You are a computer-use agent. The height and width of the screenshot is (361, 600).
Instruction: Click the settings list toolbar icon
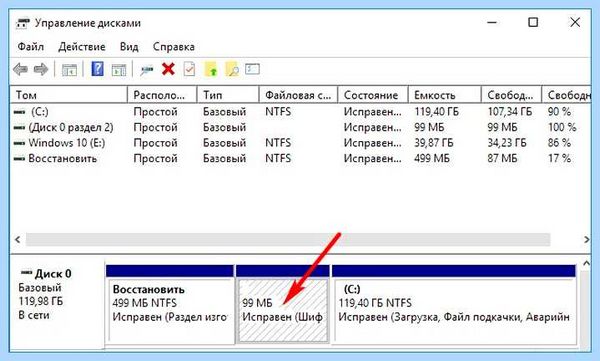pyautogui.click(x=253, y=69)
